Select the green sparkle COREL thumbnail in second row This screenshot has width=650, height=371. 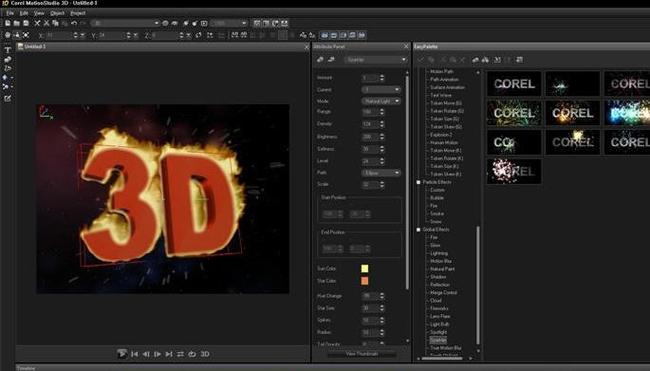[x=514, y=113]
